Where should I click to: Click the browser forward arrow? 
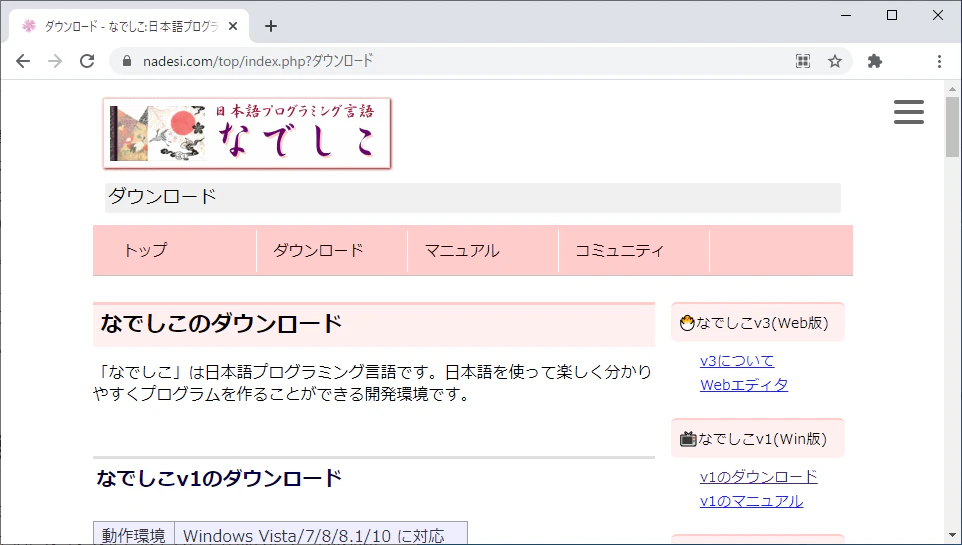55,61
